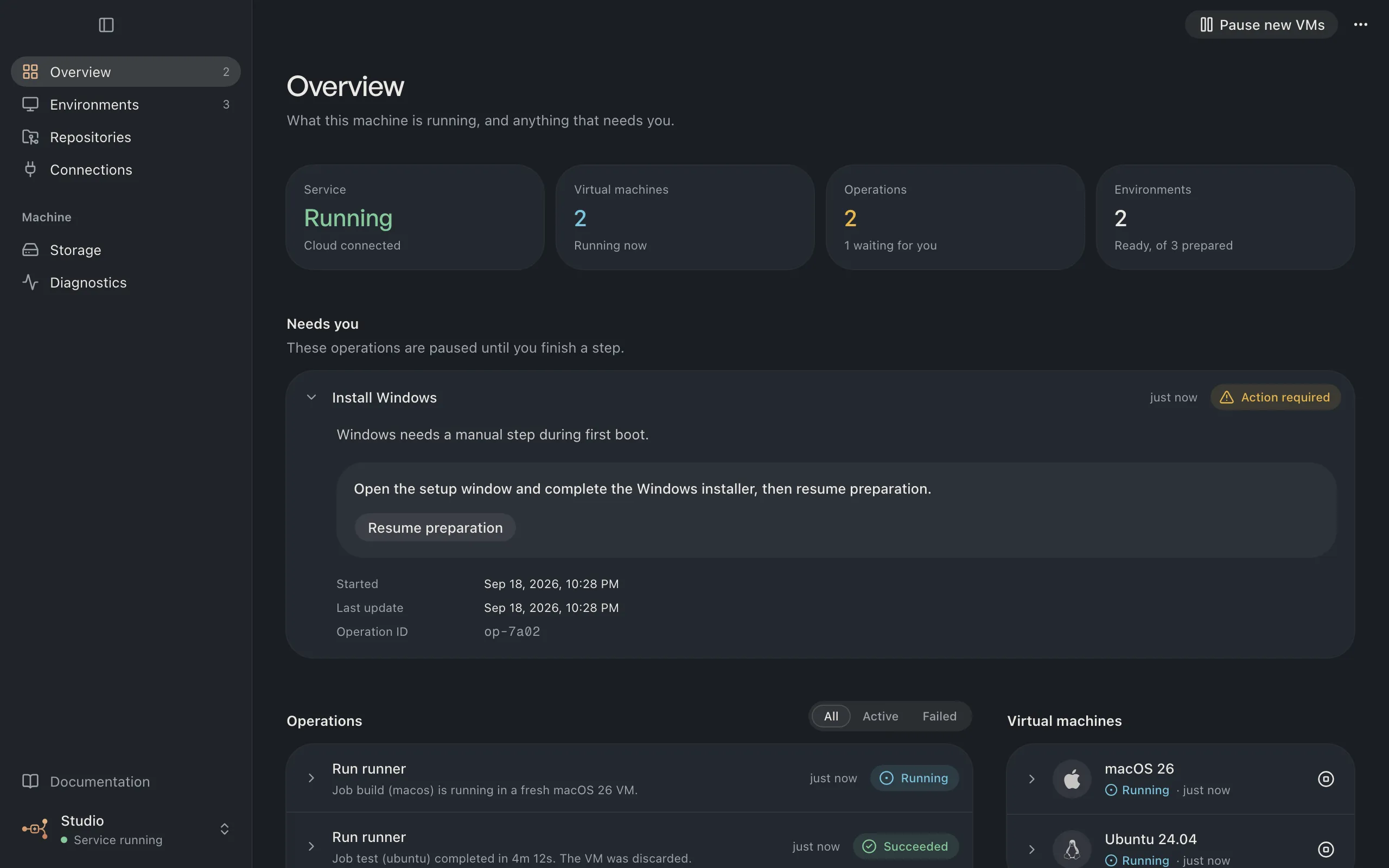Click the Connections plug icon
Image resolution: width=1389 pixels, height=868 pixels.
coord(30,169)
